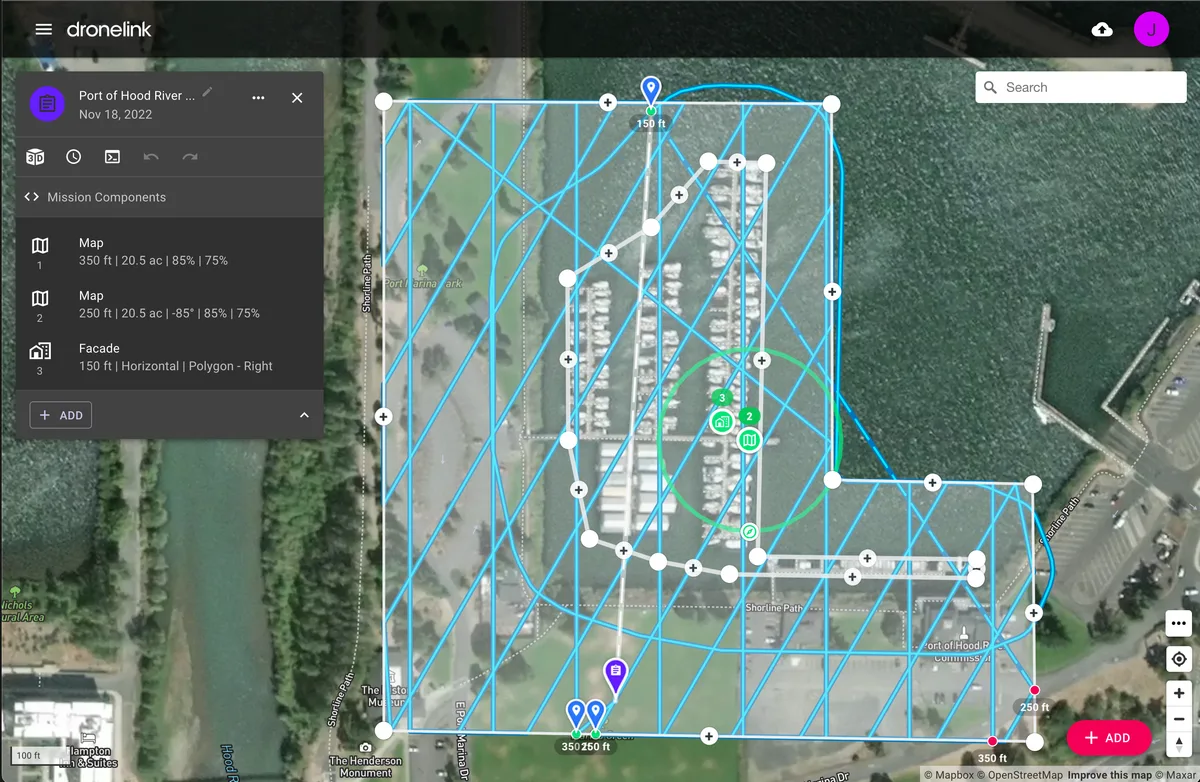Edit the plan name with pencil icon
Image resolution: width=1200 pixels, height=782 pixels.
[x=207, y=92]
